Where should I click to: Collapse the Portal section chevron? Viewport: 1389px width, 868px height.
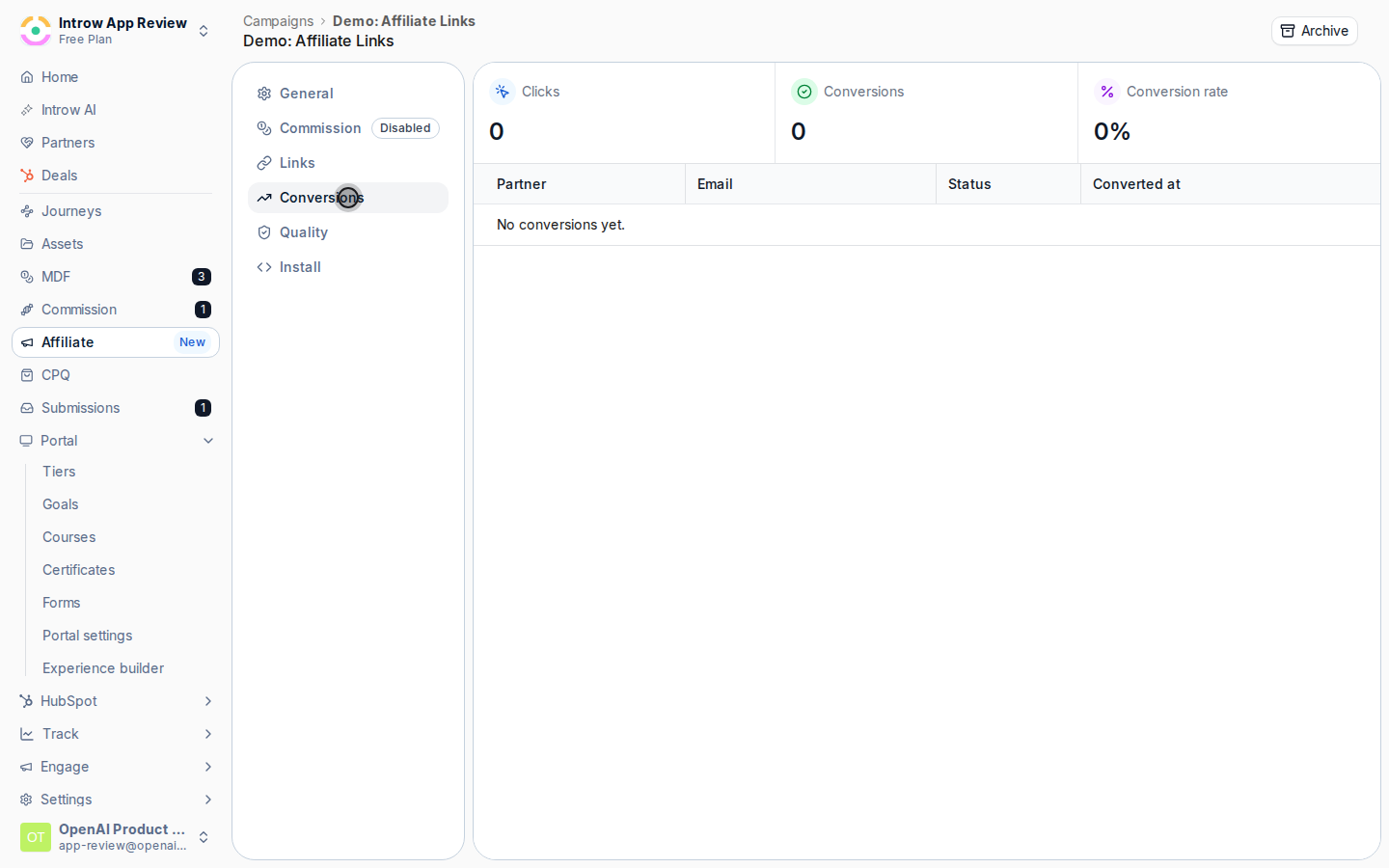point(208,441)
